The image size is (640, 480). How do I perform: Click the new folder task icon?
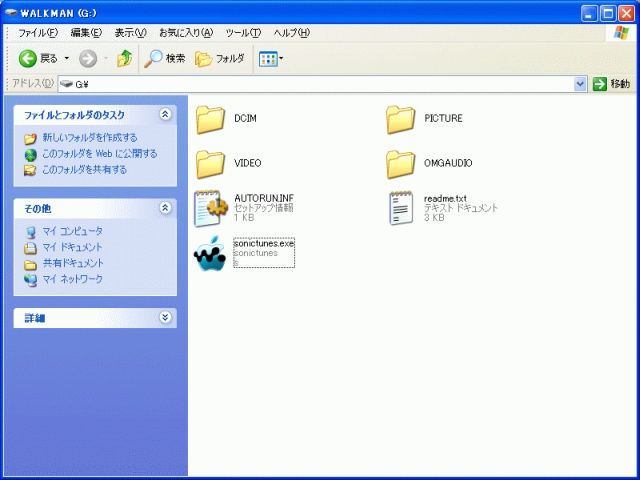point(30,139)
